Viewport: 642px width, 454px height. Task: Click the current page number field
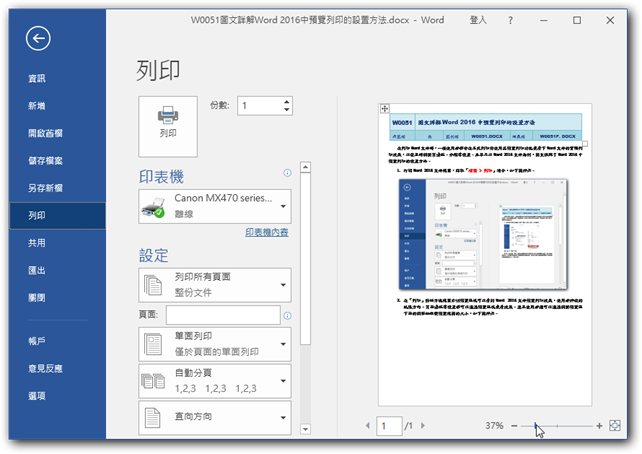click(x=389, y=426)
